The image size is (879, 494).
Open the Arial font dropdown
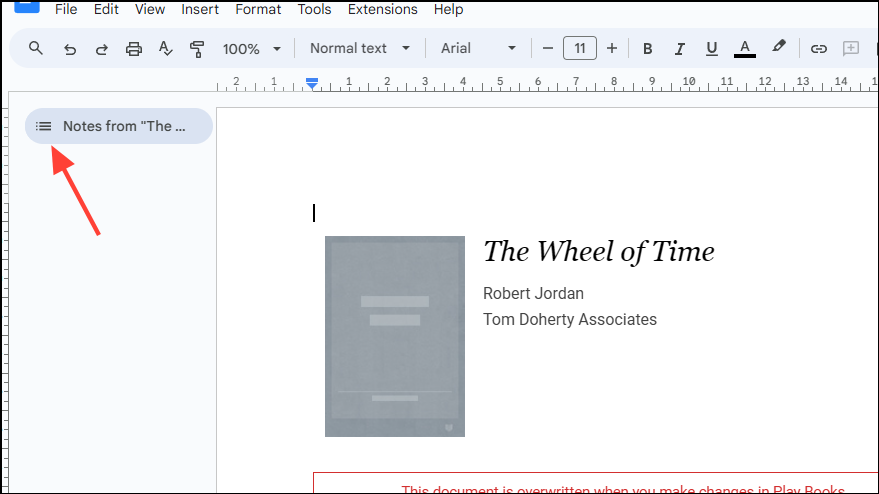pyautogui.click(x=479, y=48)
